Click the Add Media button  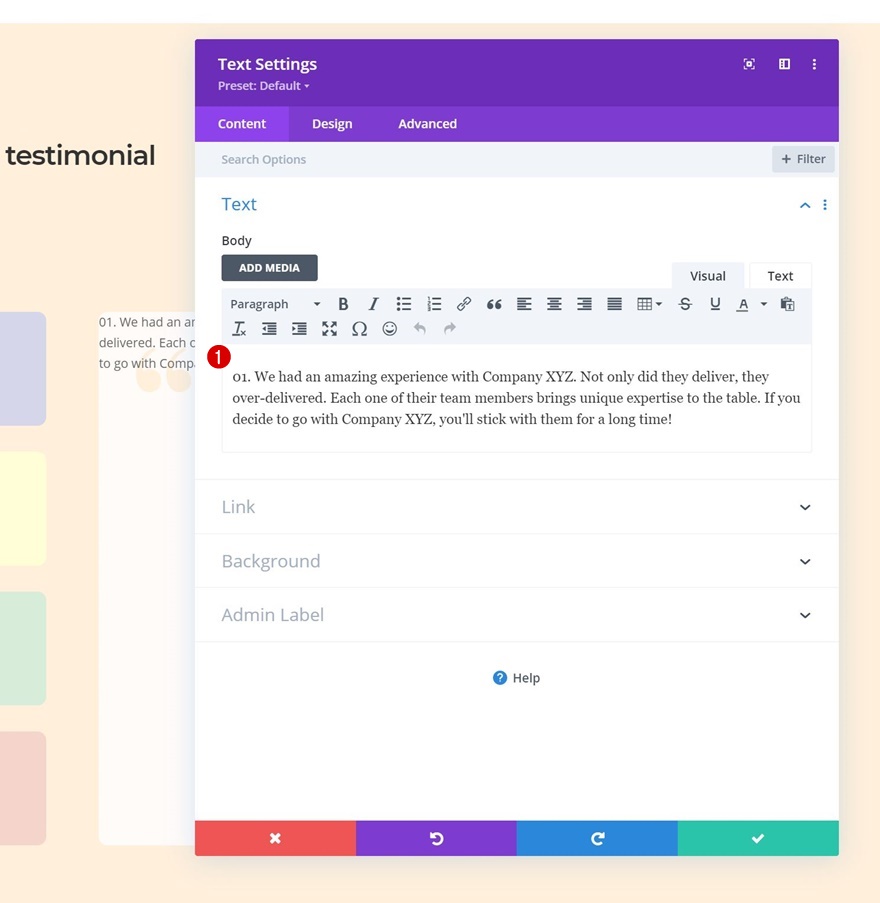[x=270, y=268]
